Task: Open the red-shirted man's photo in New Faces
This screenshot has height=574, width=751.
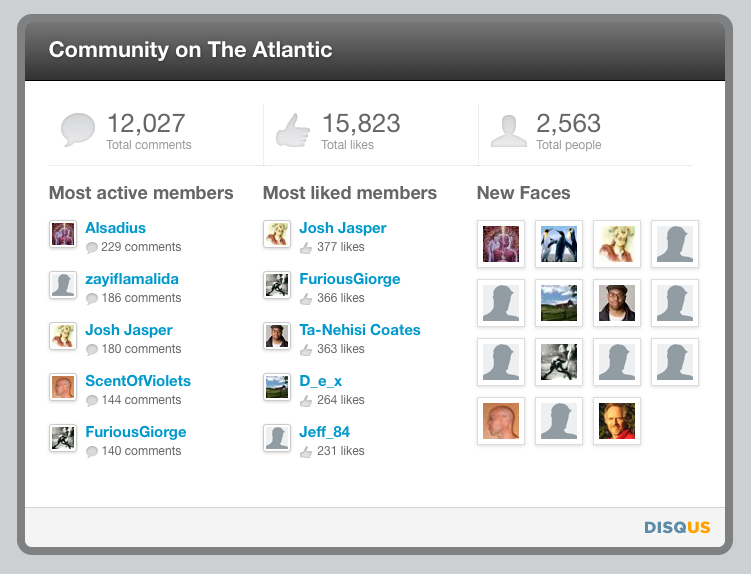Action: pyautogui.click(x=617, y=421)
